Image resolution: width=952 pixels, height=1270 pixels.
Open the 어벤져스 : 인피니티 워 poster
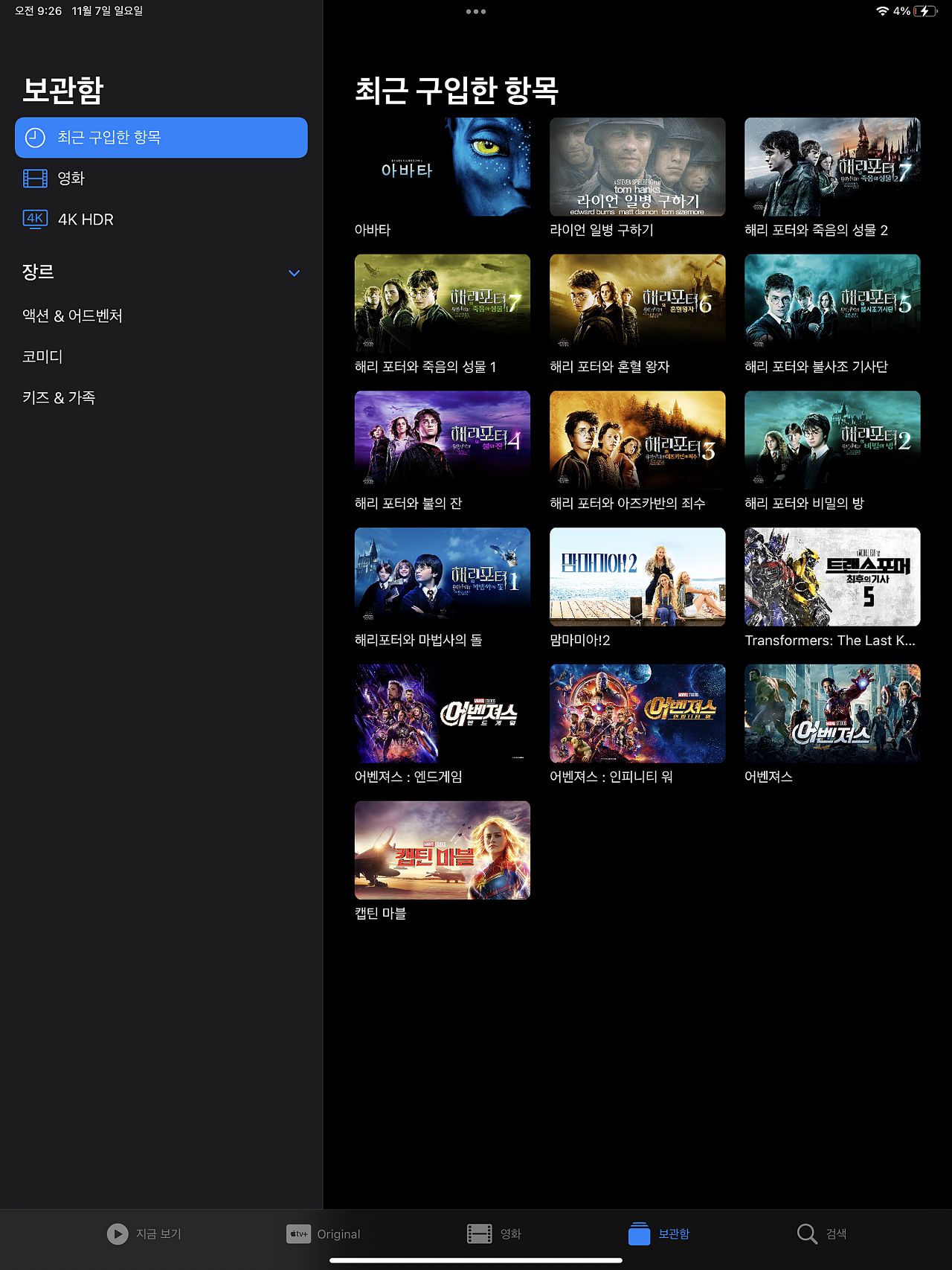(x=637, y=713)
